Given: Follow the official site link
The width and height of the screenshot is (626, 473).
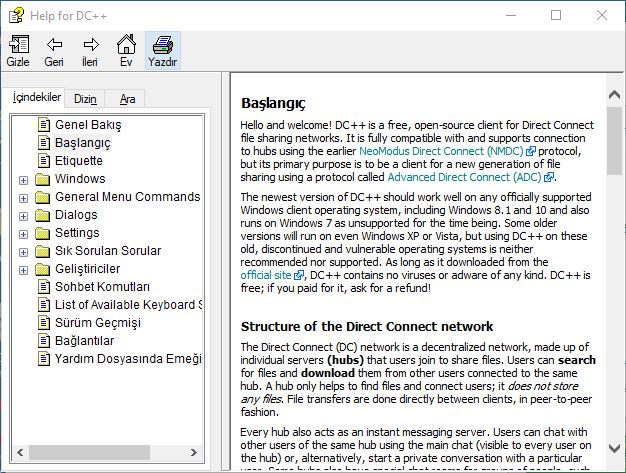Looking at the screenshot, I should tap(266, 275).
